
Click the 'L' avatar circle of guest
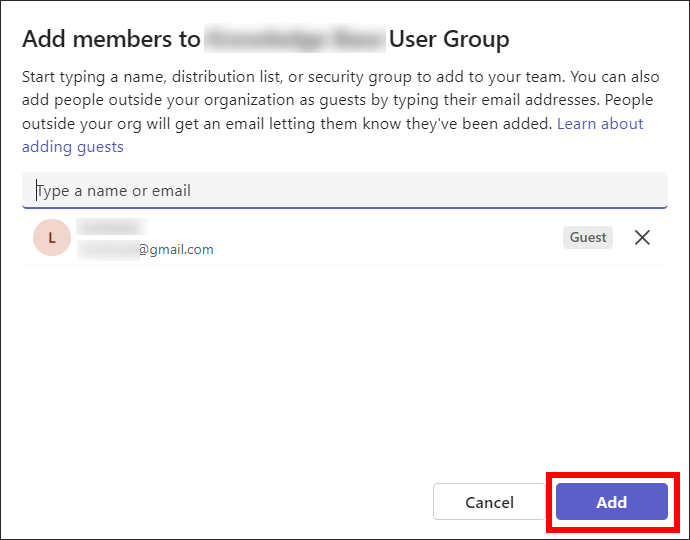52,238
